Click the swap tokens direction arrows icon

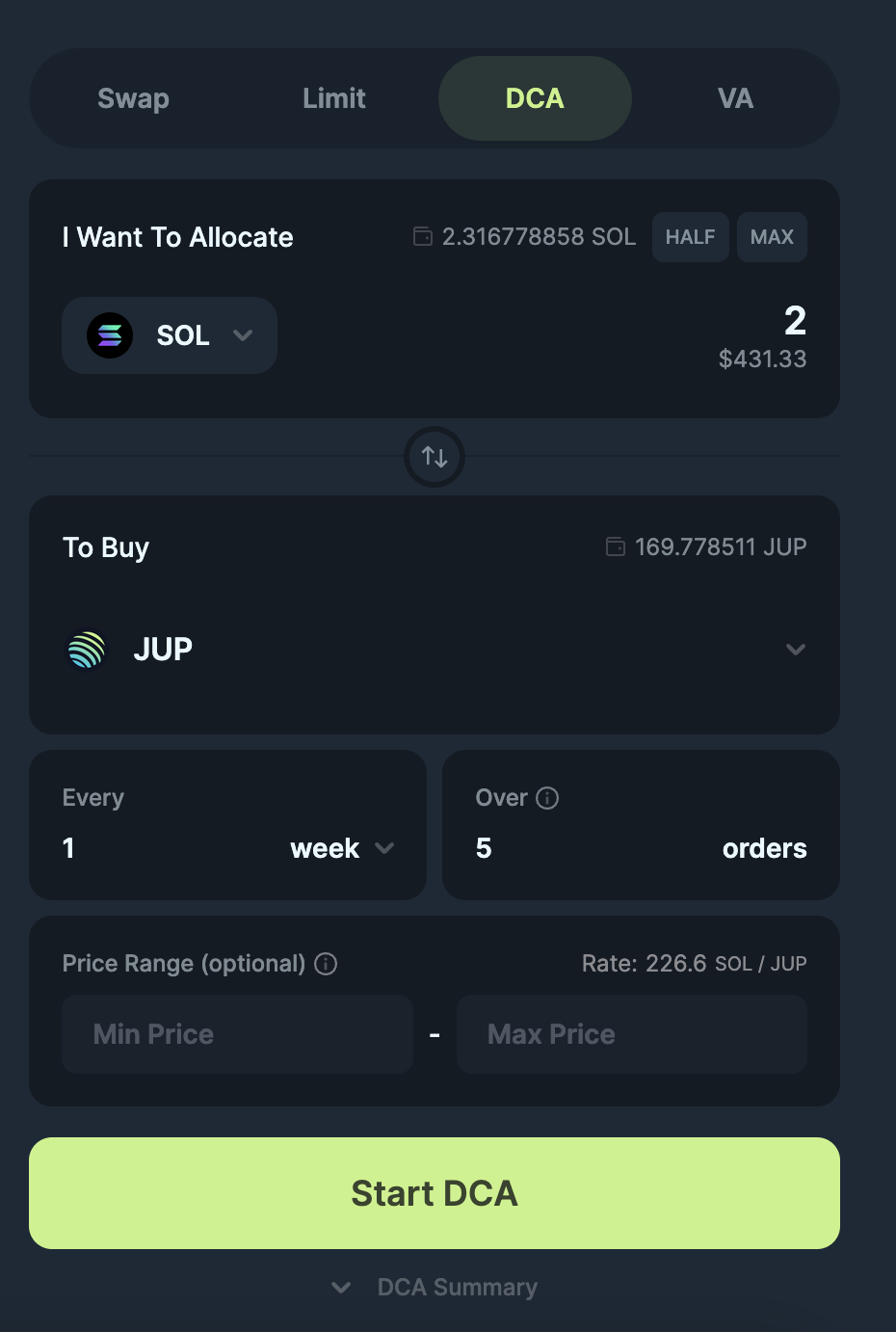click(435, 457)
